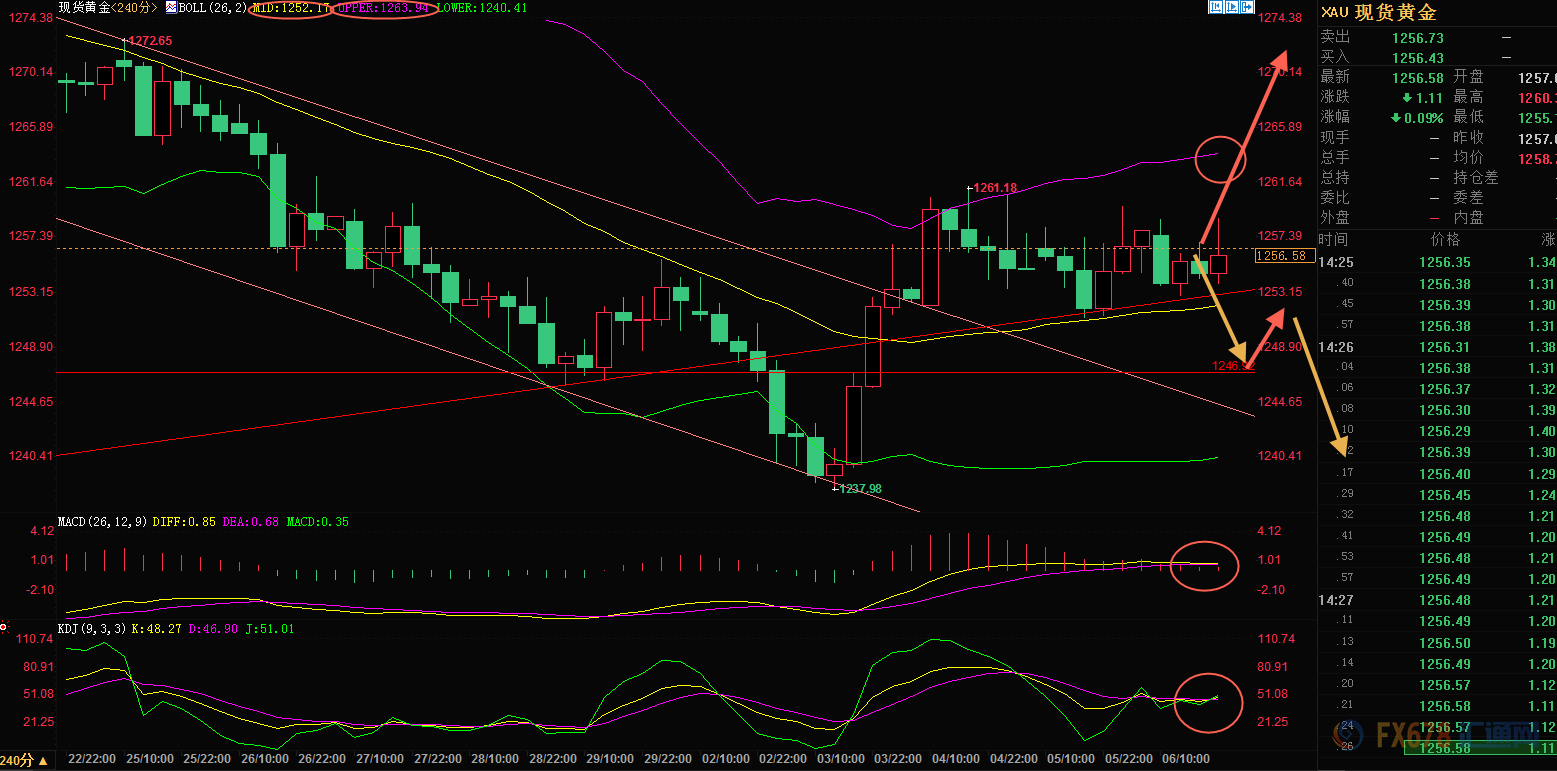
Task: Click the 价格 column header
Action: coord(1445,239)
